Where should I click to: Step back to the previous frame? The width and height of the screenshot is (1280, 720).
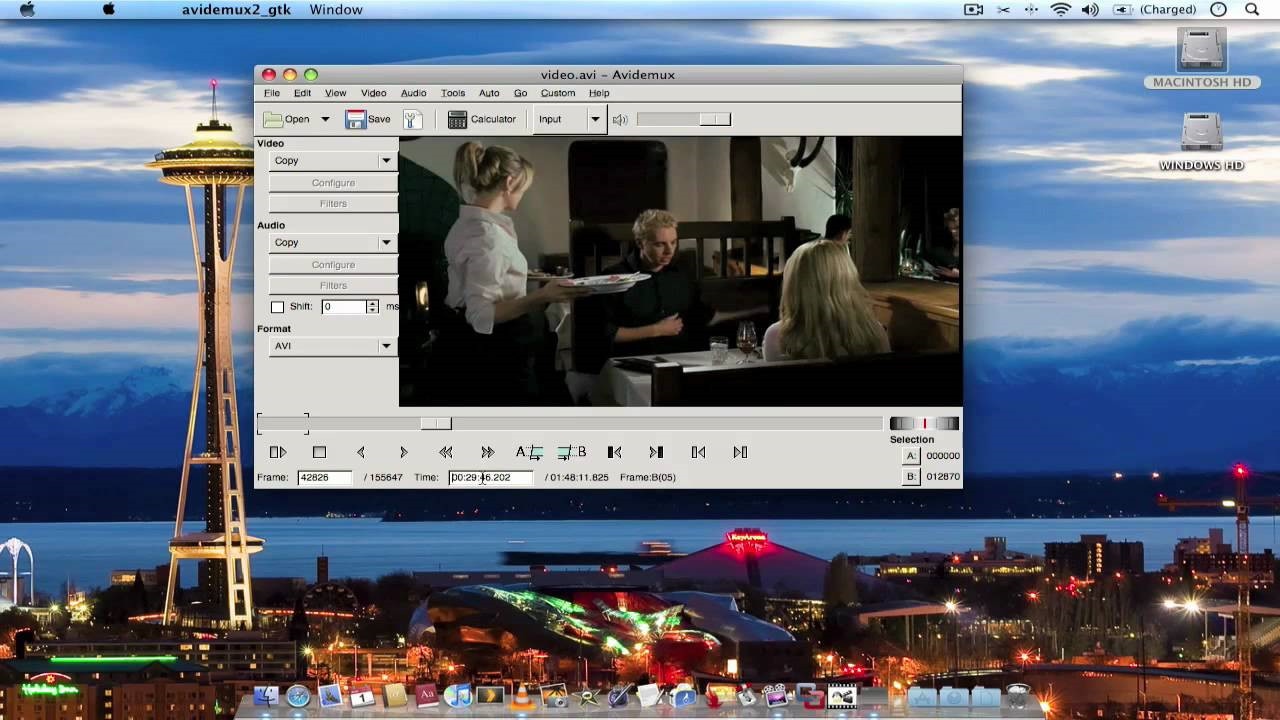pyautogui.click(x=361, y=453)
